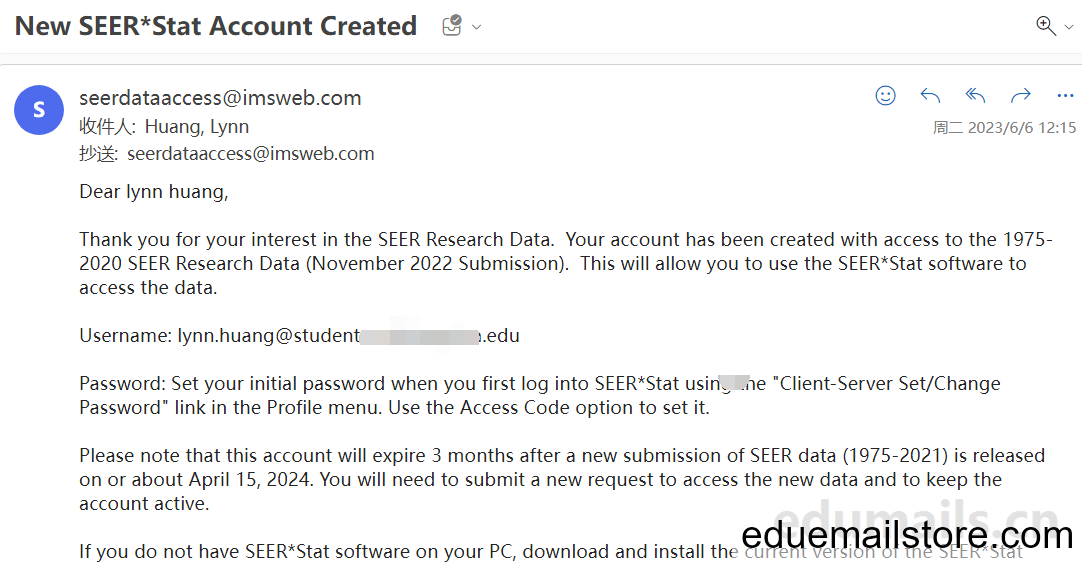Click the Reply All double-arrow icon

pos(975,95)
